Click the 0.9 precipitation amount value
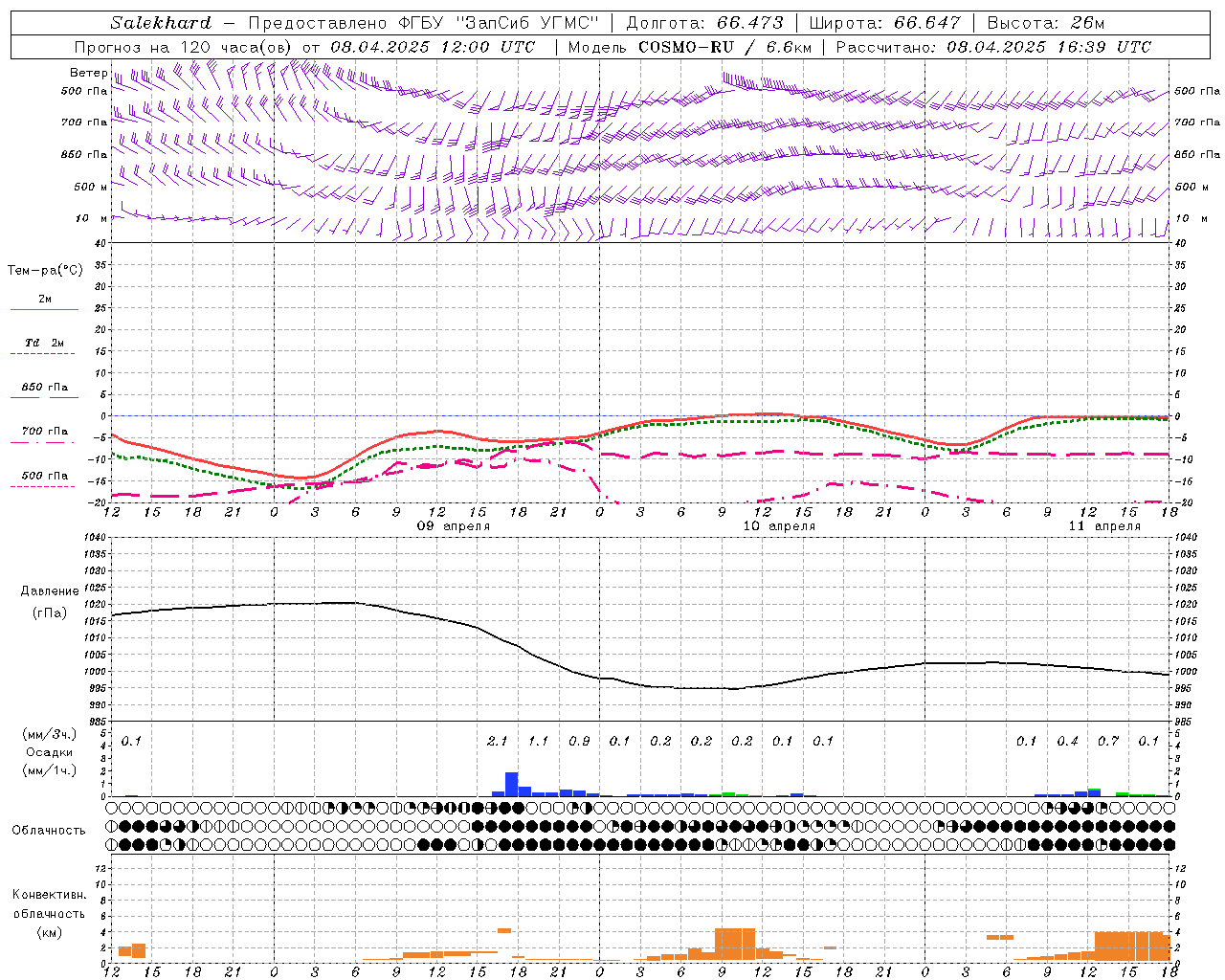The width and height of the screenshot is (1225, 980). coord(579,741)
